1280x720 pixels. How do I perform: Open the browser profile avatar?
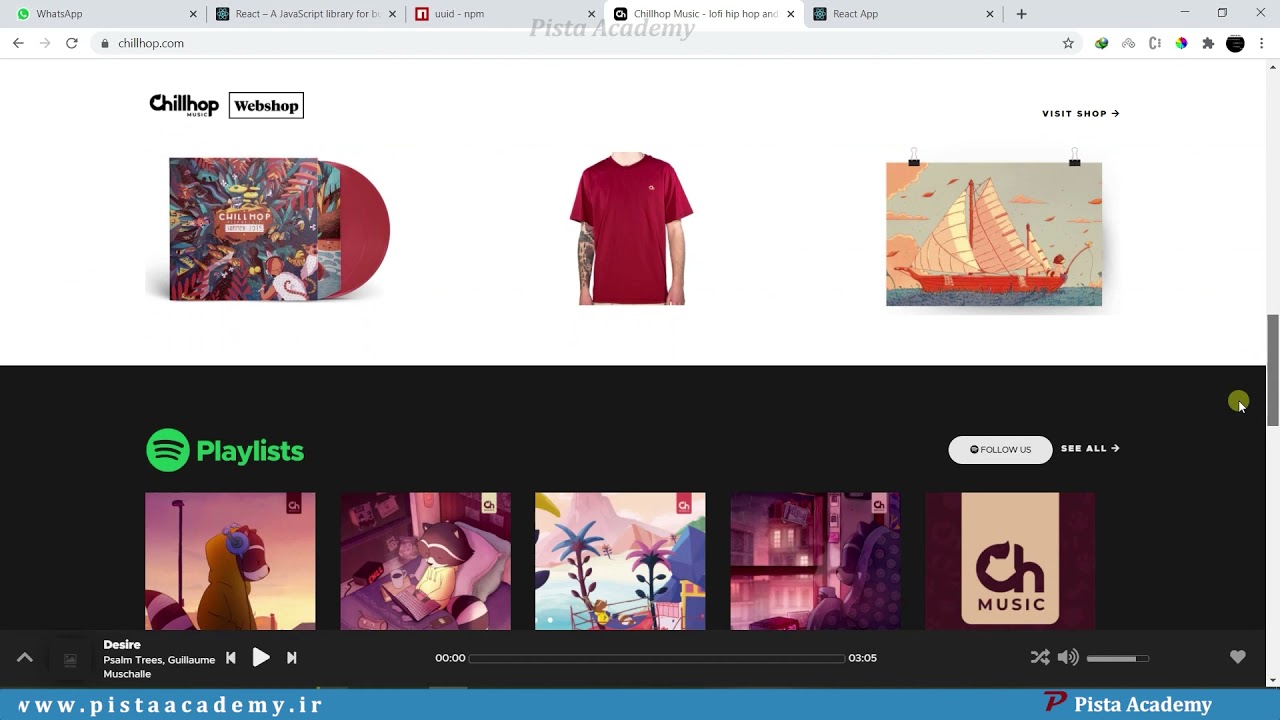[x=1235, y=43]
